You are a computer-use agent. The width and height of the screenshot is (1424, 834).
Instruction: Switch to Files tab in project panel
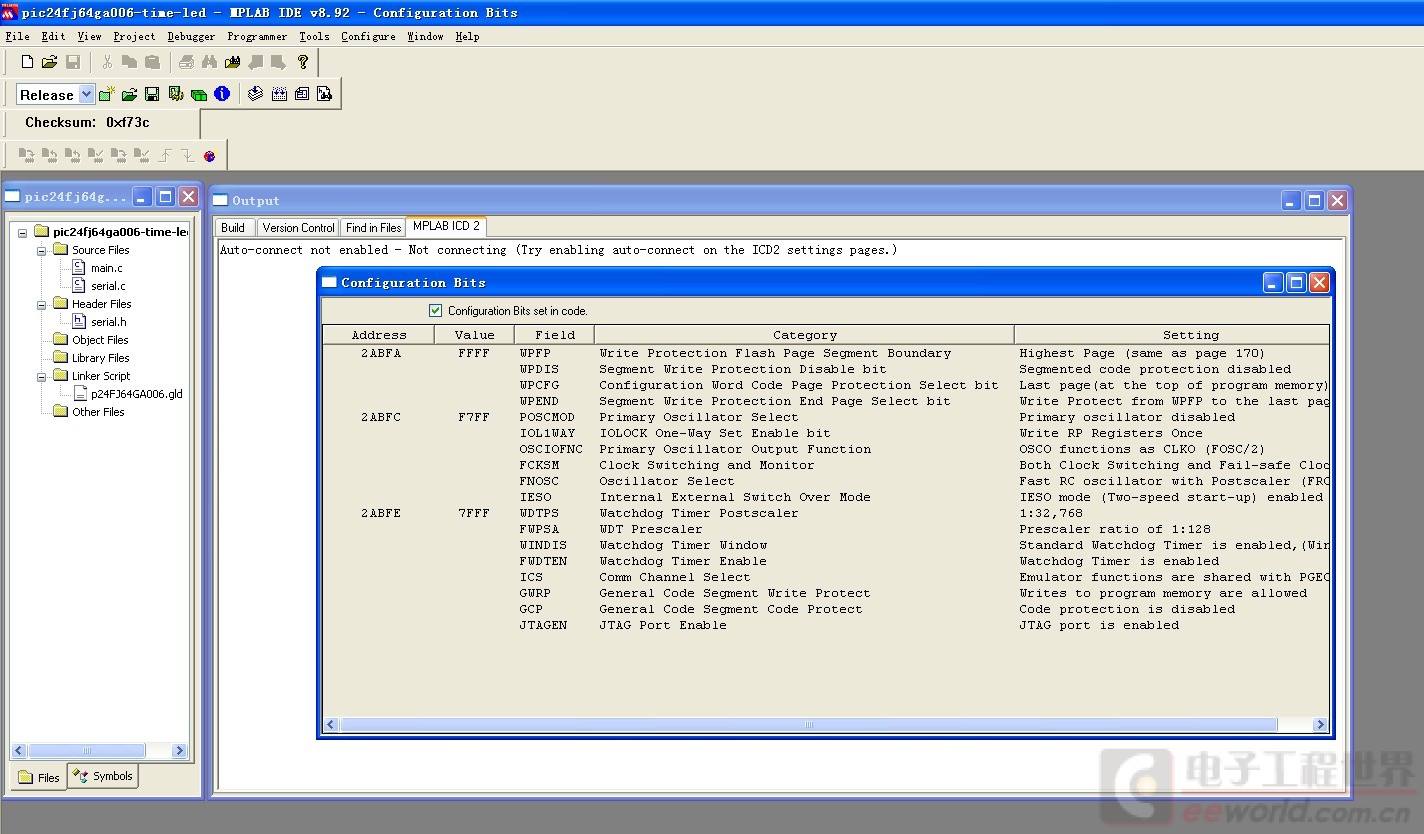point(39,777)
